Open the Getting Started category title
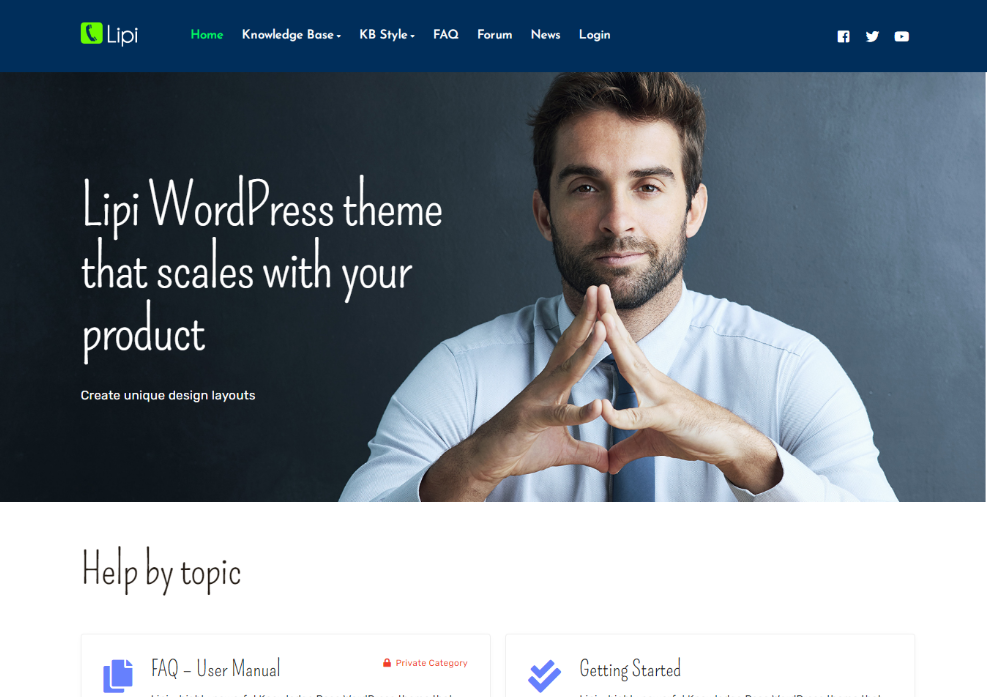The width and height of the screenshot is (987, 697). 630,668
